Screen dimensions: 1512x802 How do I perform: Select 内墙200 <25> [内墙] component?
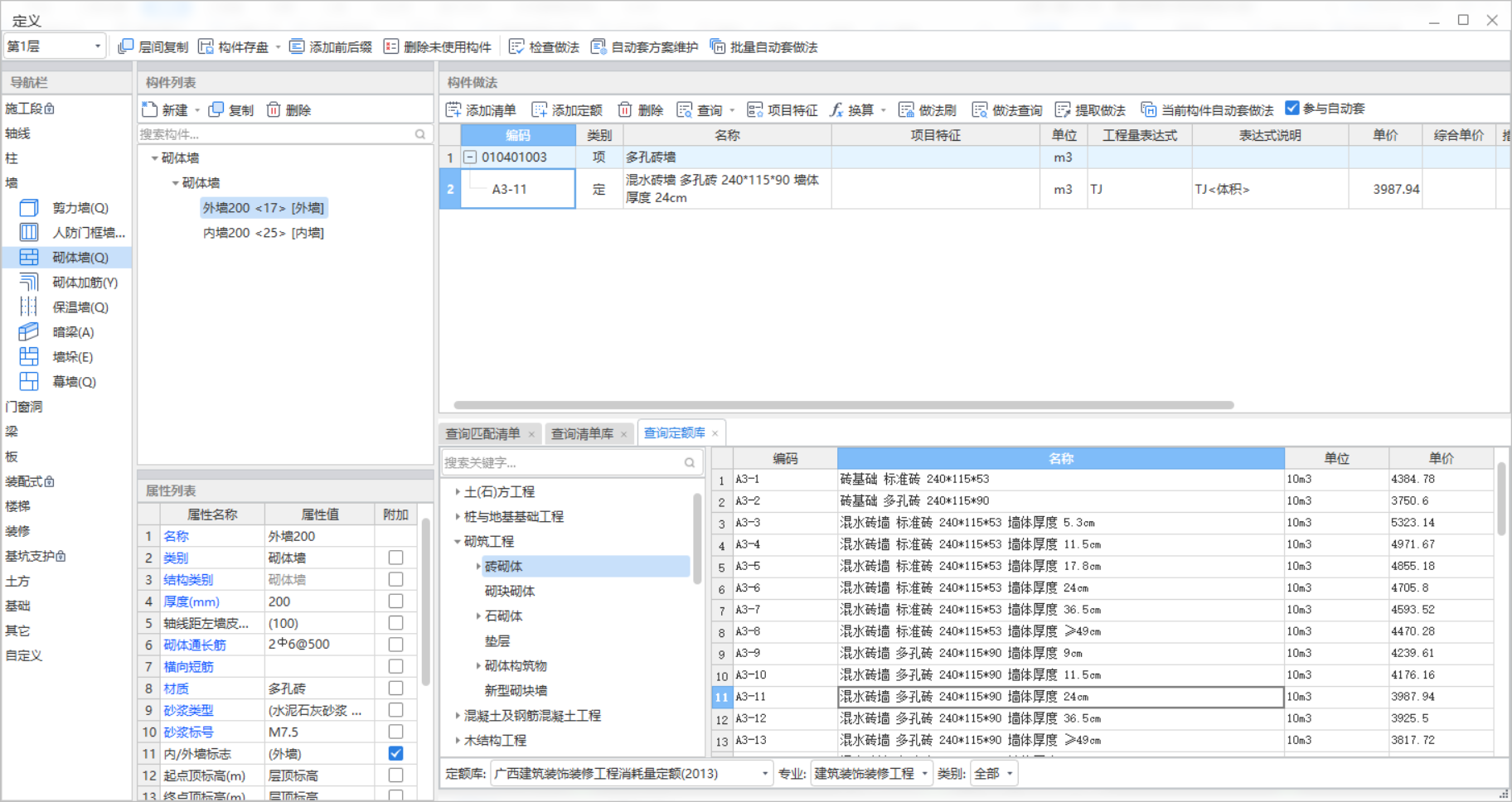pyautogui.click(x=264, y=233)
